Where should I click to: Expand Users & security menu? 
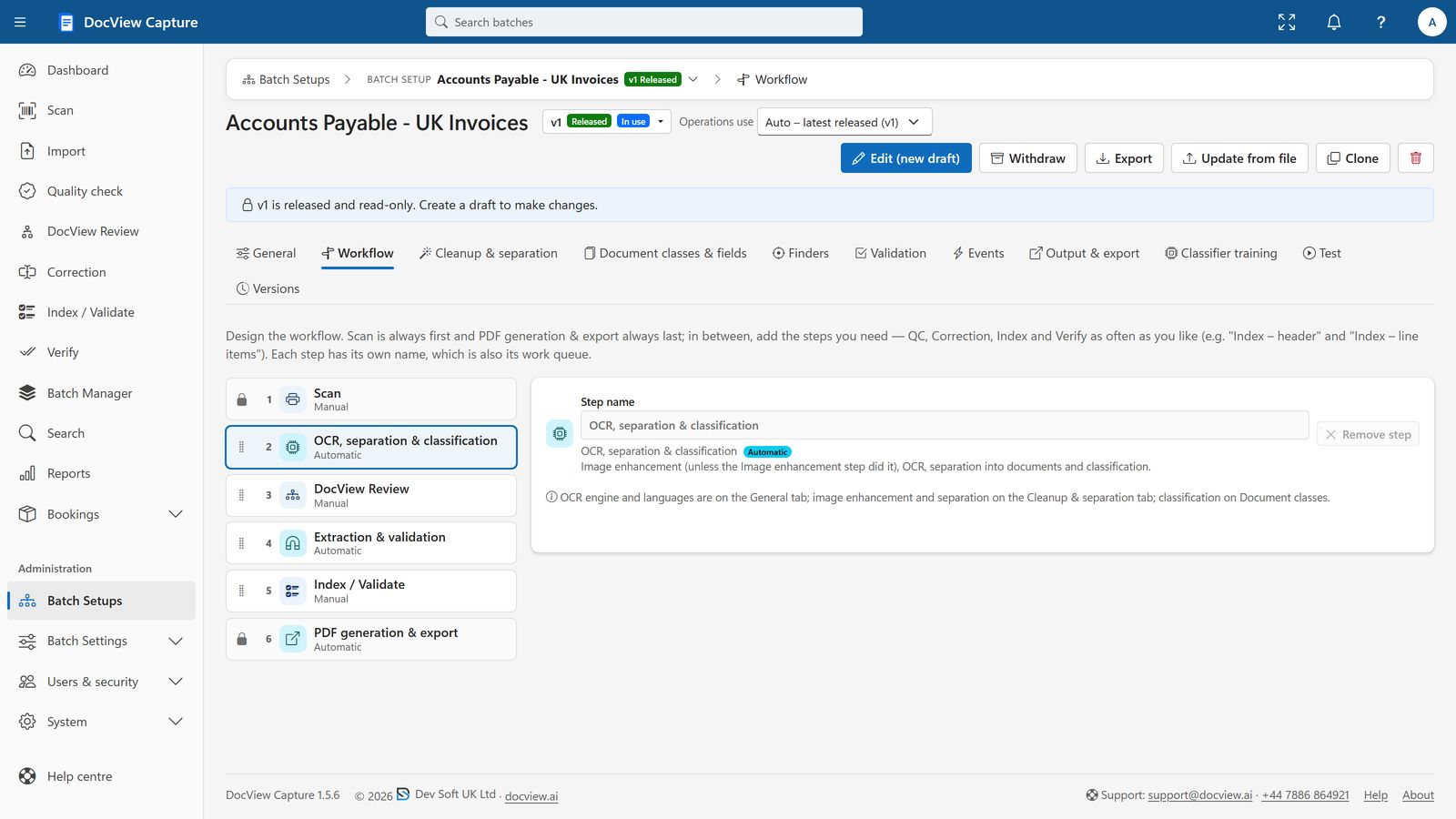(x=101, y=682)
